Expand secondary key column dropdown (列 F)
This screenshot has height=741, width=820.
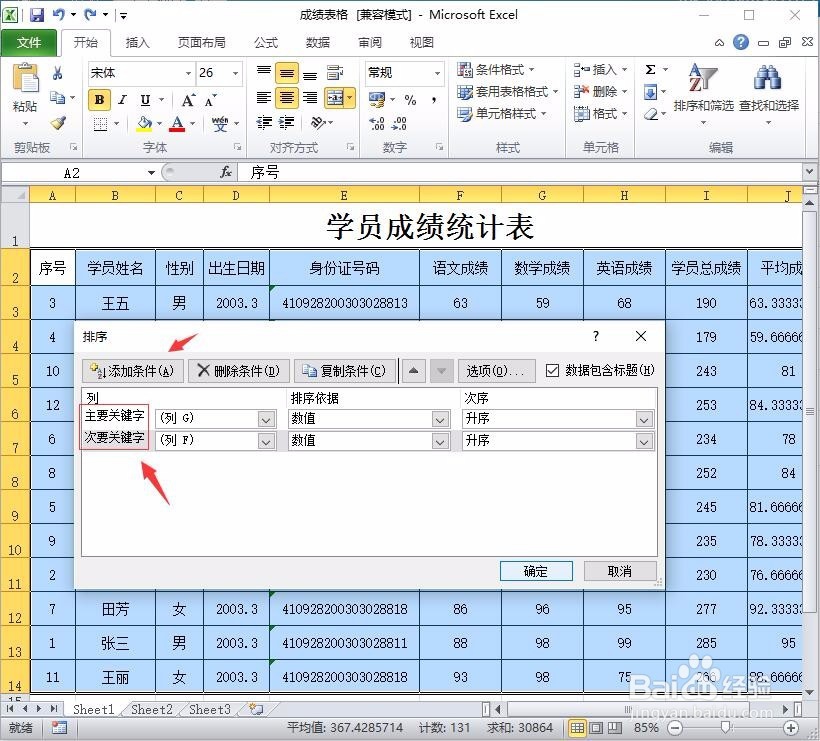point(266,442)
